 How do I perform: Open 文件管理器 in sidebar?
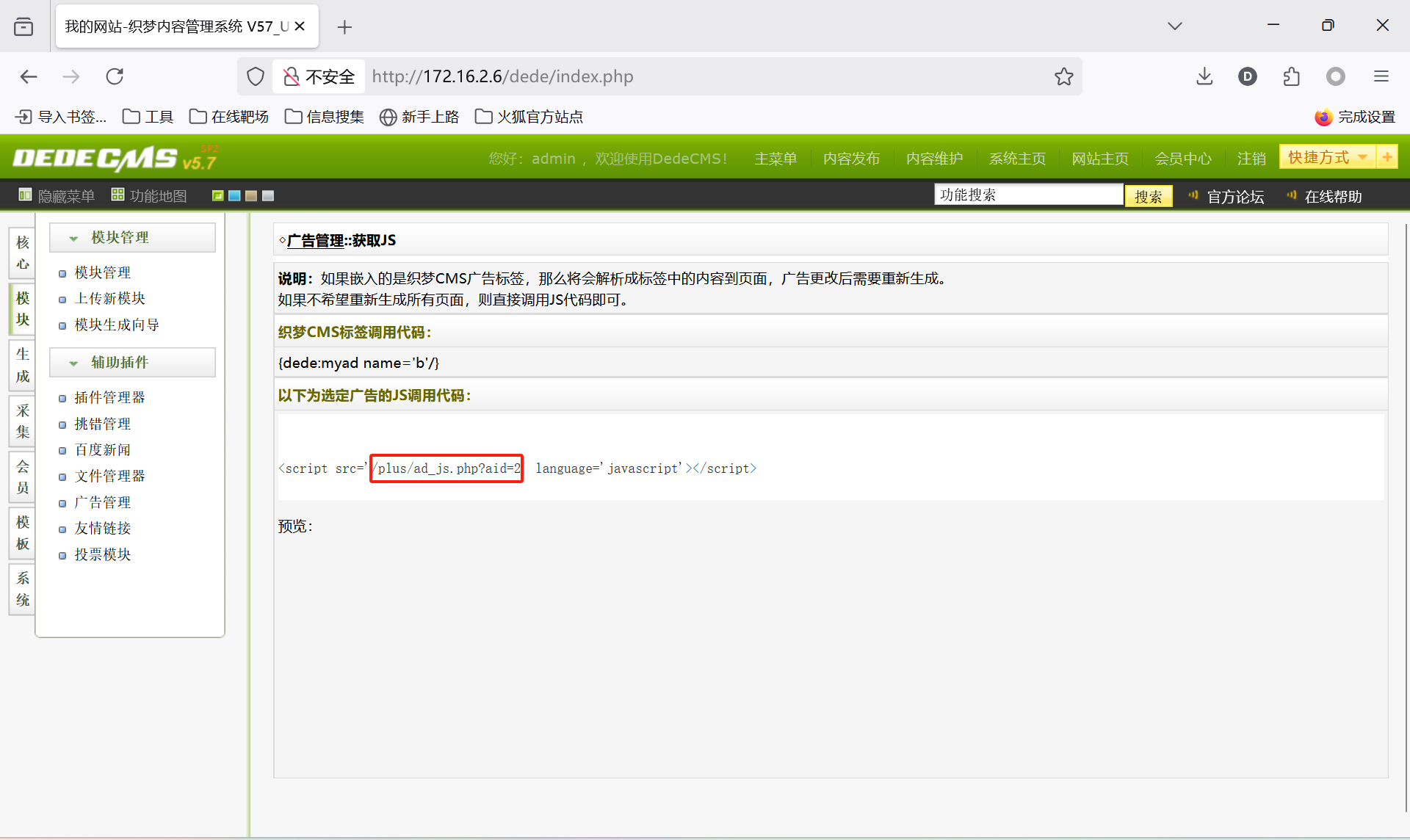point(110,477)
